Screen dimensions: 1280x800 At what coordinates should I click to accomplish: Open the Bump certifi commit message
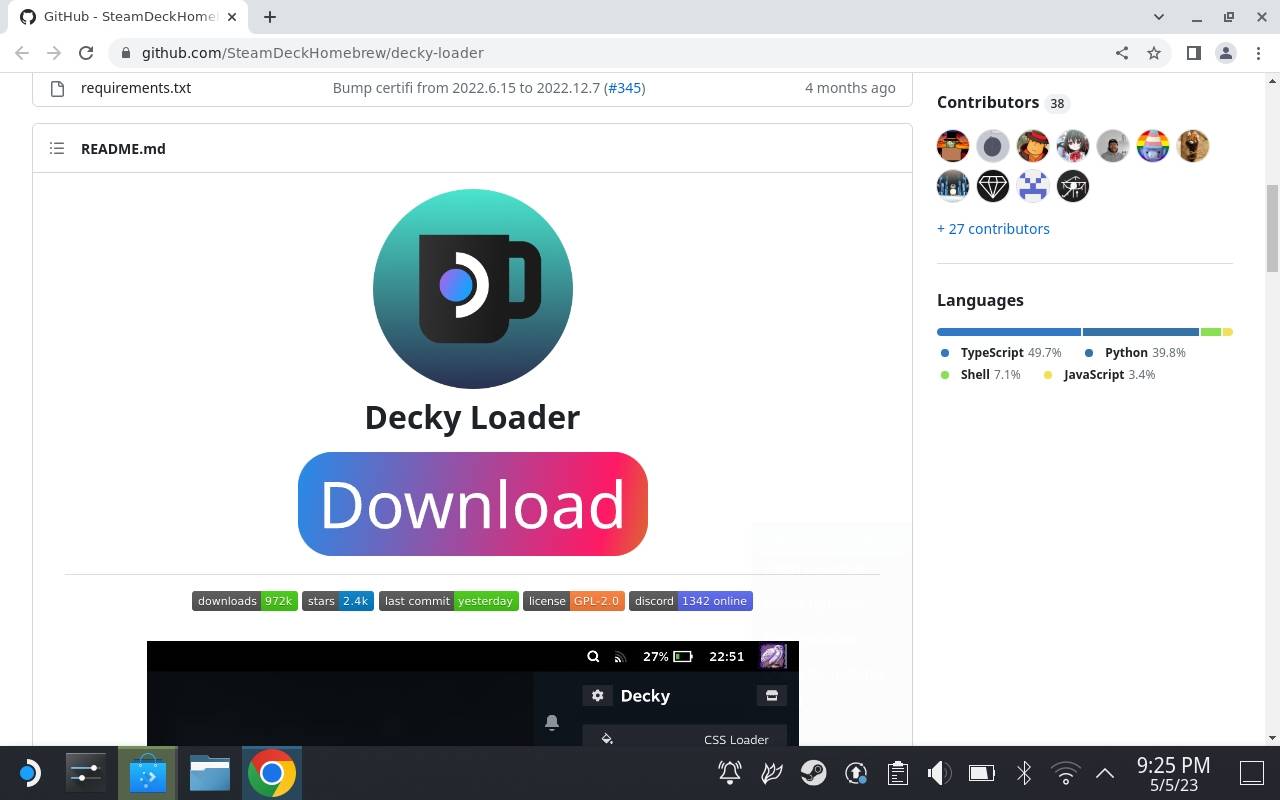click(466, 88)
